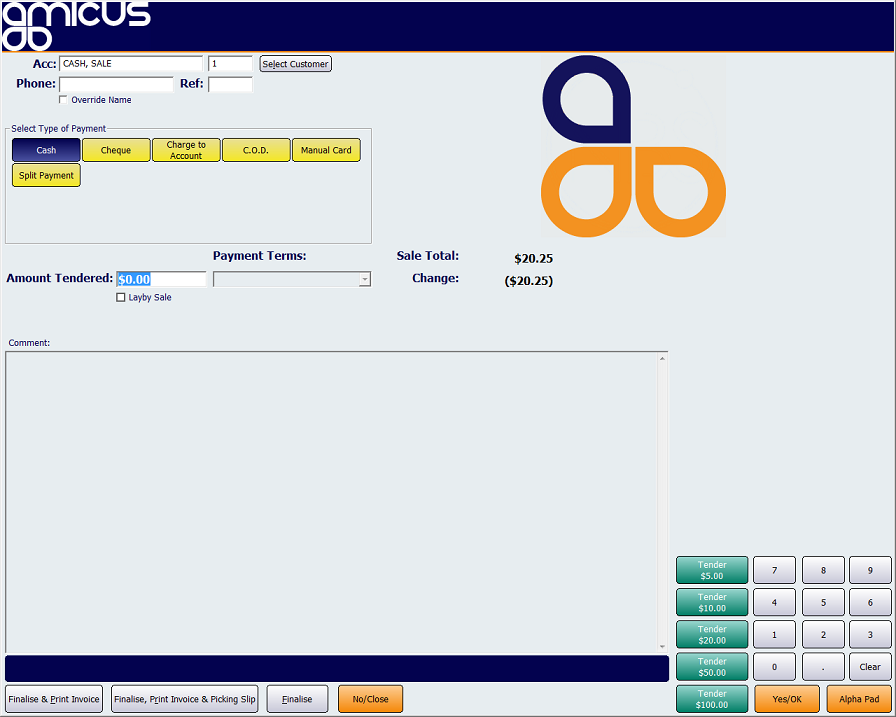Select Cash payment type
The height and width of the screenshot is (717, 896).
point(46,150)
